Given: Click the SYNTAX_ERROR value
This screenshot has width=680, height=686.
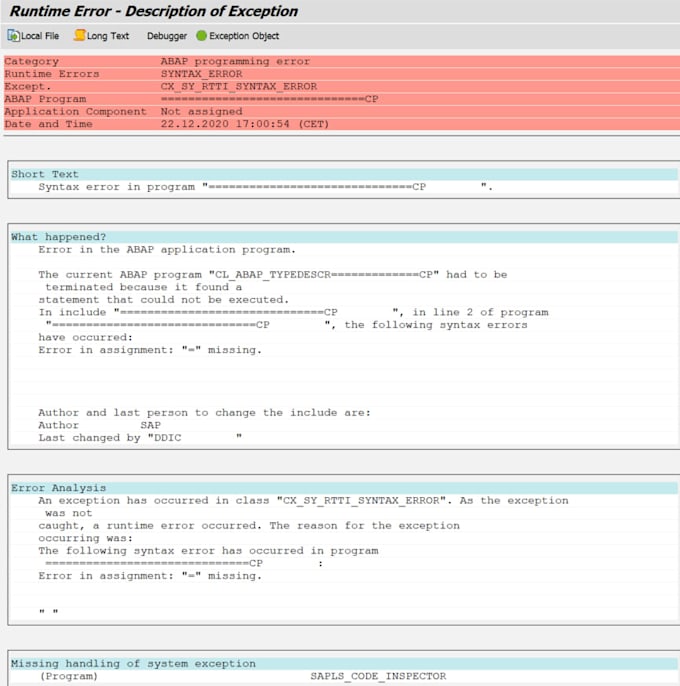Looking at the screenshot, I should tap(202, 74).
